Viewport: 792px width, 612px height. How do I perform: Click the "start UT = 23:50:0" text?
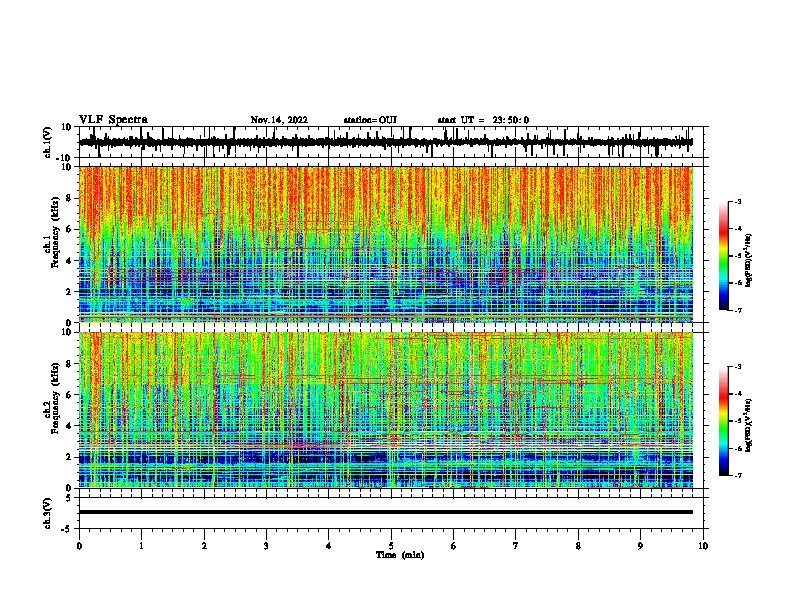483,120
